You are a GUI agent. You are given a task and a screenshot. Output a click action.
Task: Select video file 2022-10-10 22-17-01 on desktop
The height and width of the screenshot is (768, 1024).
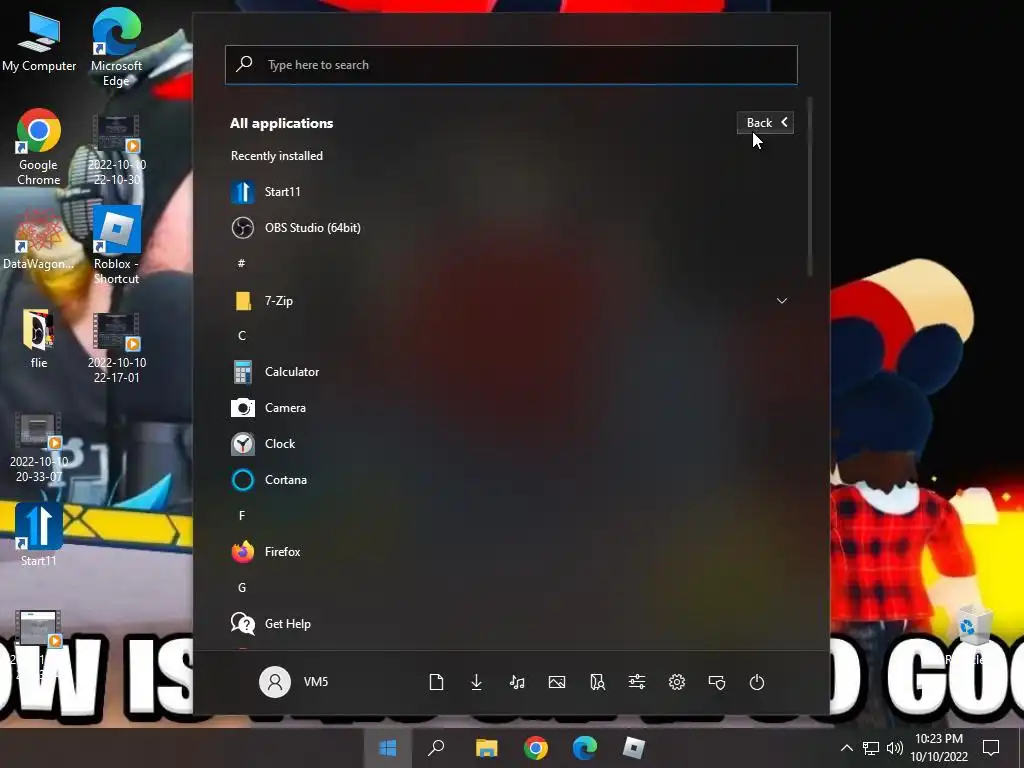116,348
